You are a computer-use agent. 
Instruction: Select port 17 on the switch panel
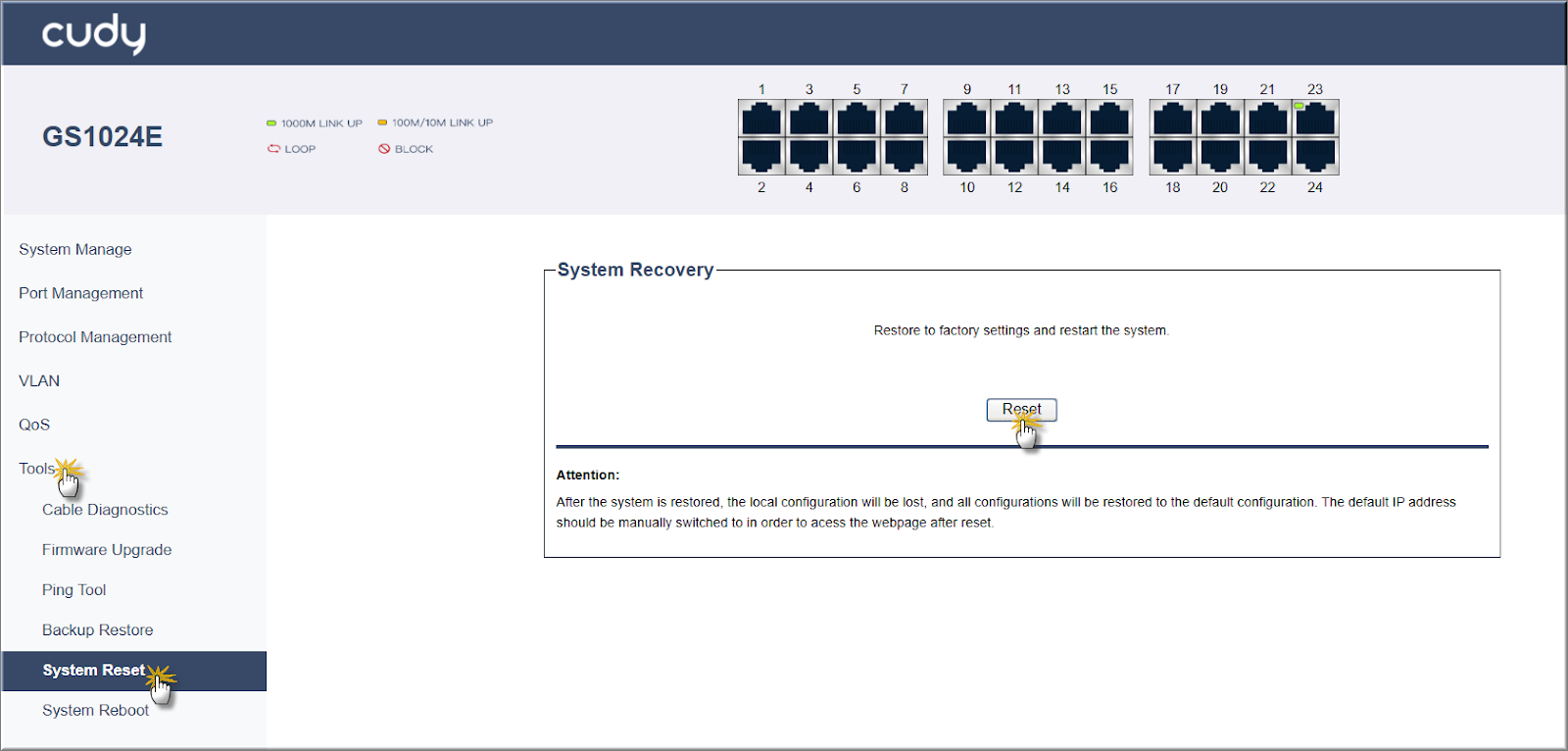click(1173, 120)
